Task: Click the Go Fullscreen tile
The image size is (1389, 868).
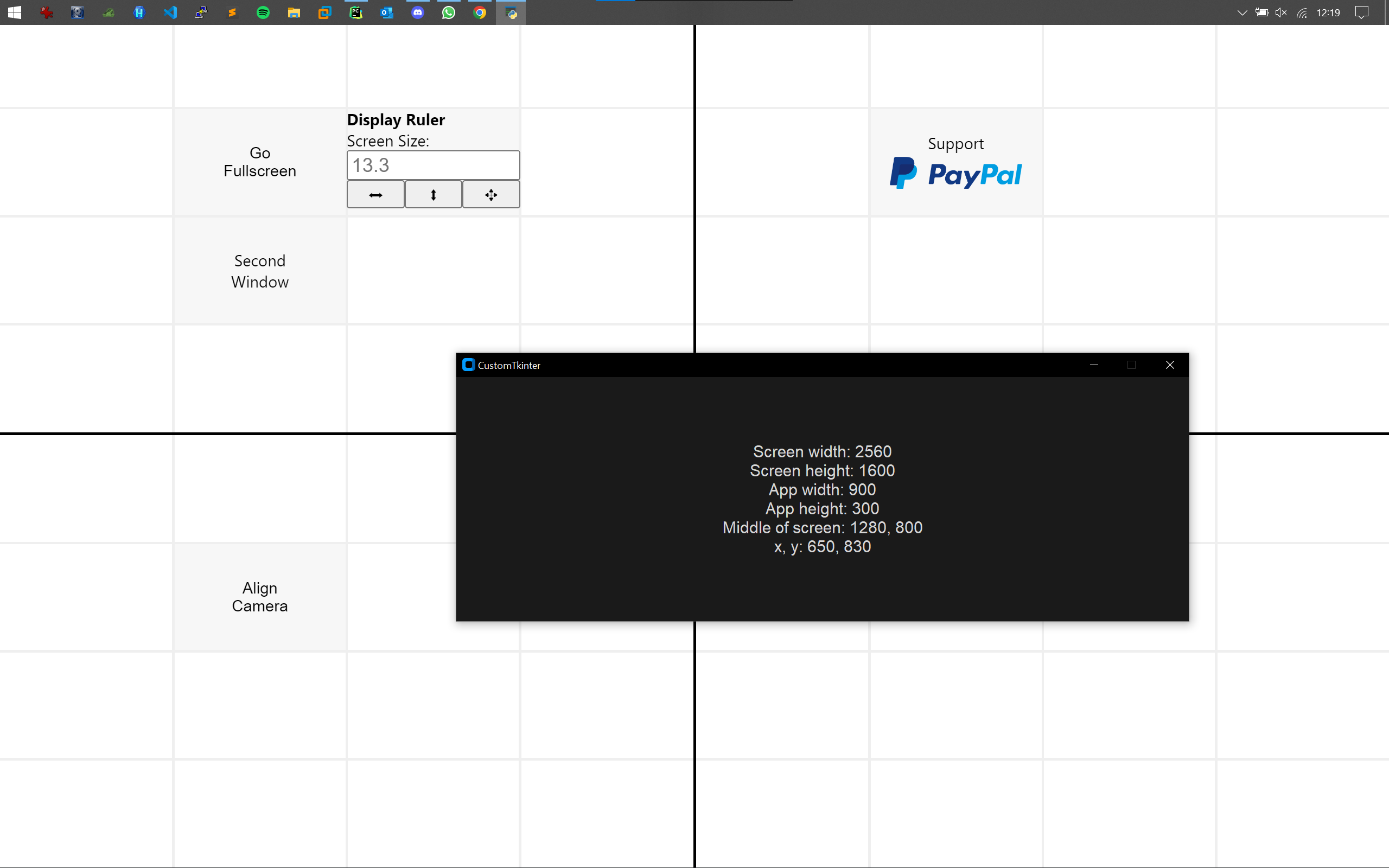Action: click(259, 162)
